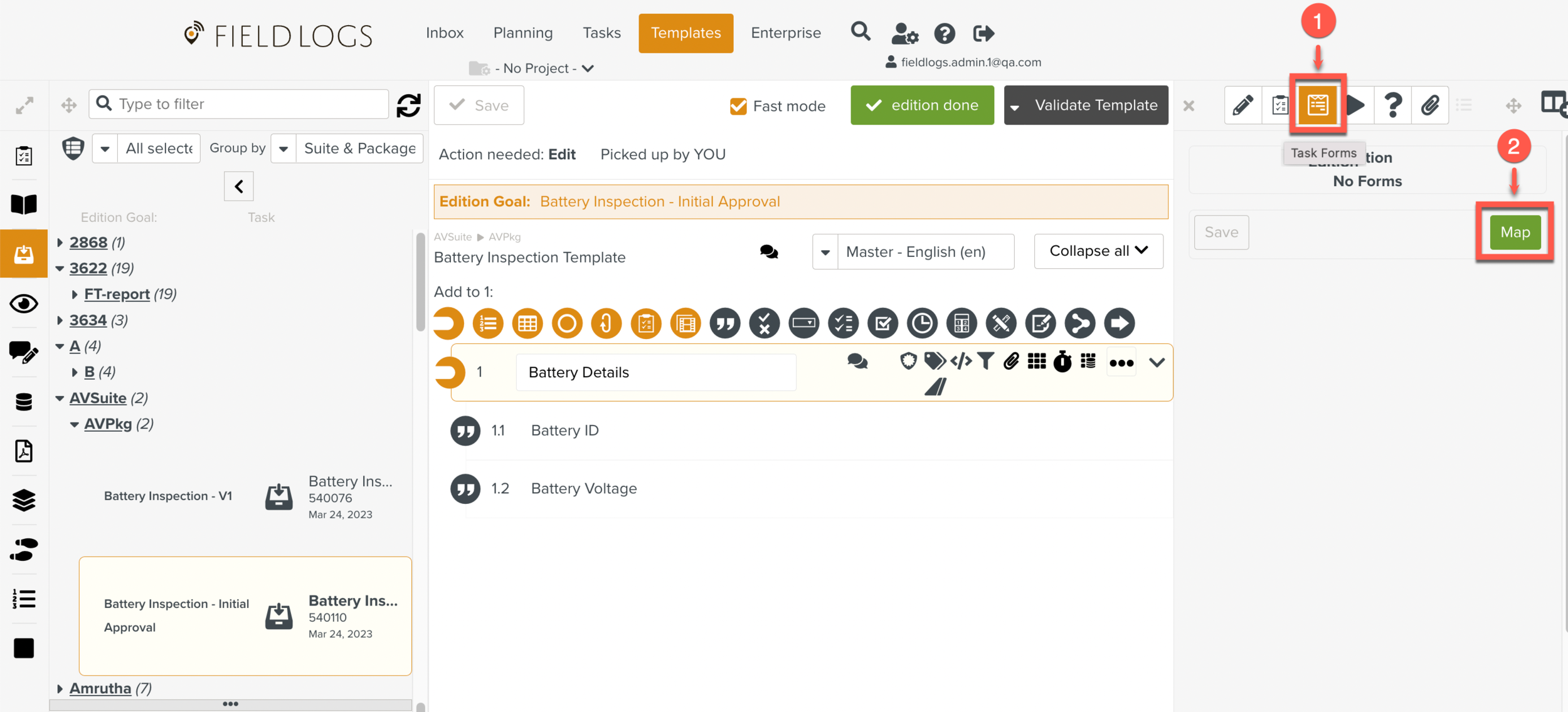Expand the 2868 tree node
Image resolution: width=1568 pixels, height=712 pixels.
tap(60, 243)
